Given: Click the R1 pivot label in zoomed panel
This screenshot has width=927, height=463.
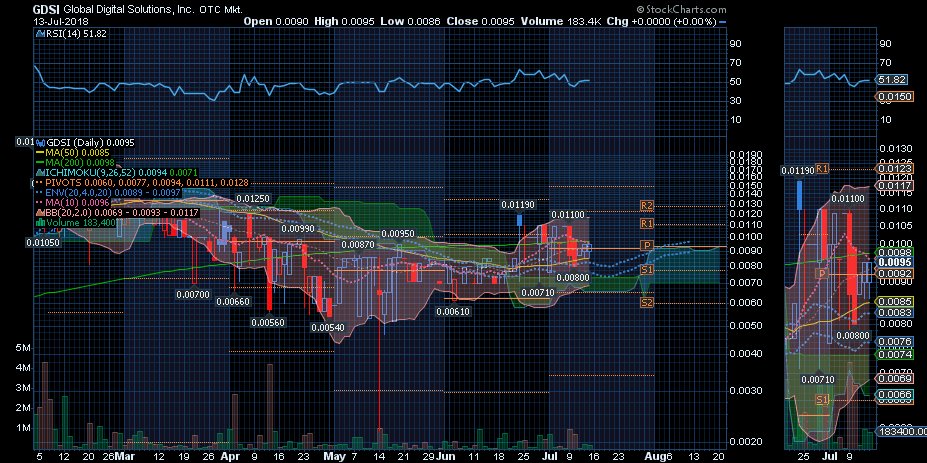Looking at the screenshot, I should click(x=822, y=169).
